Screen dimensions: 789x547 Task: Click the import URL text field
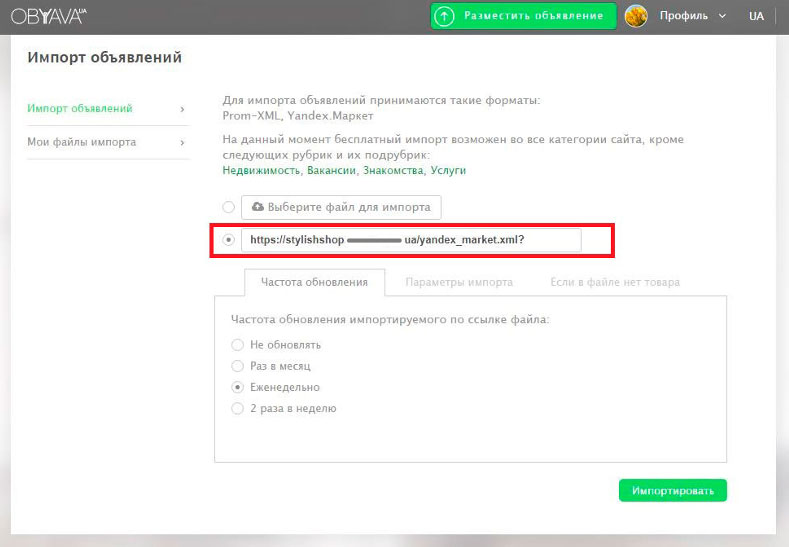[410, 240]
